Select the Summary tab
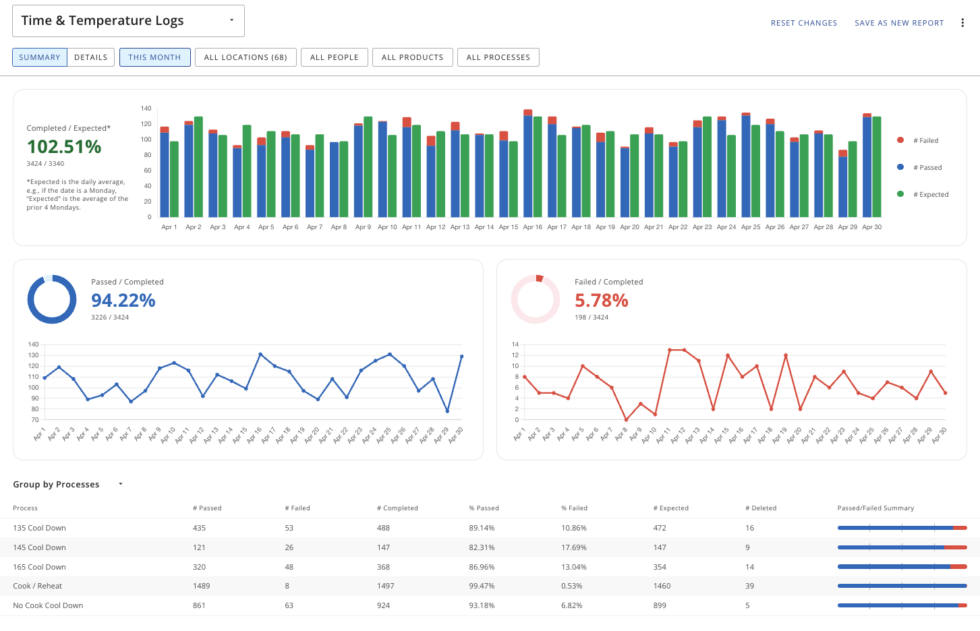980x631 pixels. pos(38,57)
